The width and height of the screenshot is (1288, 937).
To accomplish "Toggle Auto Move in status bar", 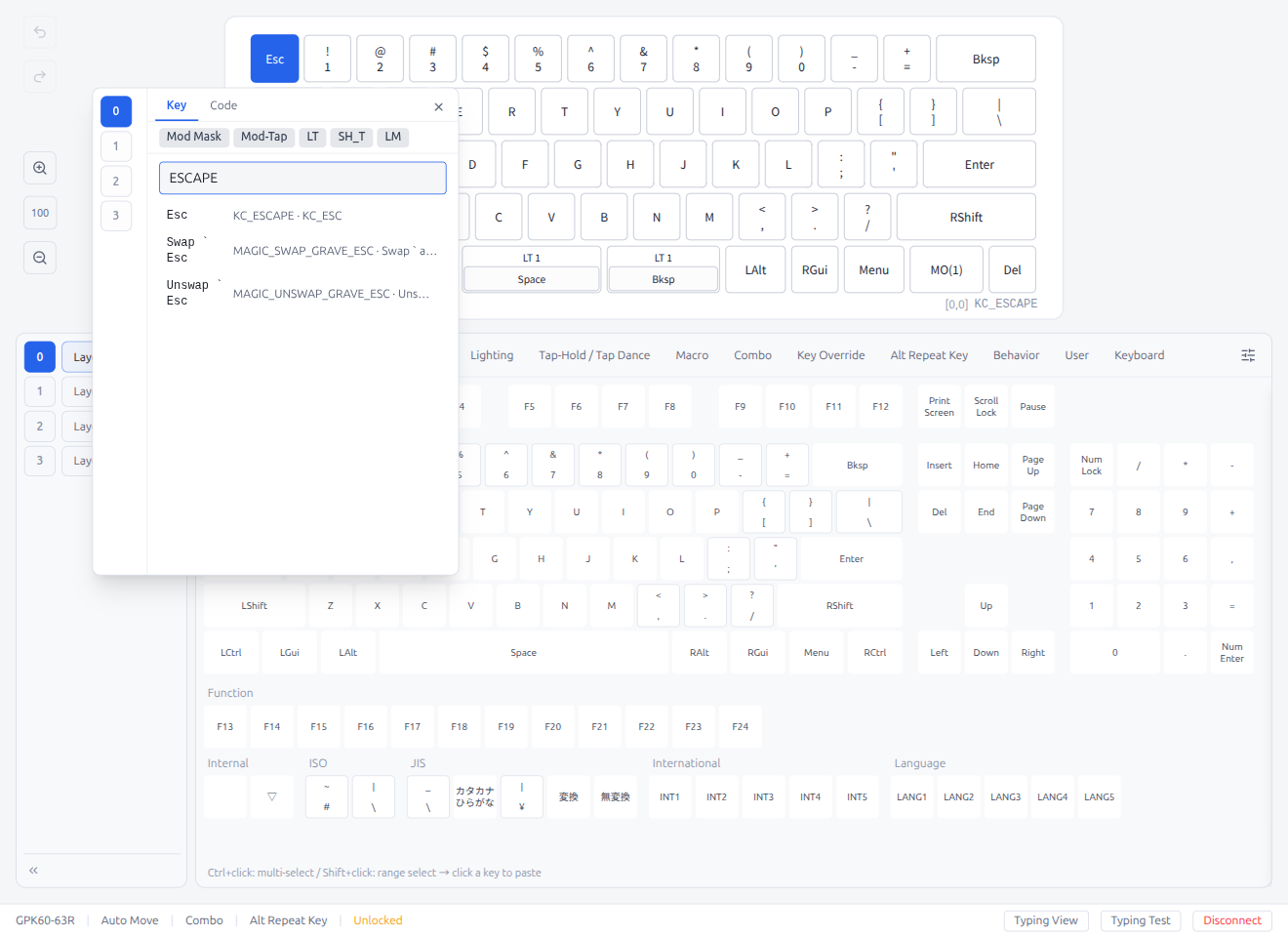I will click(130, 920).
